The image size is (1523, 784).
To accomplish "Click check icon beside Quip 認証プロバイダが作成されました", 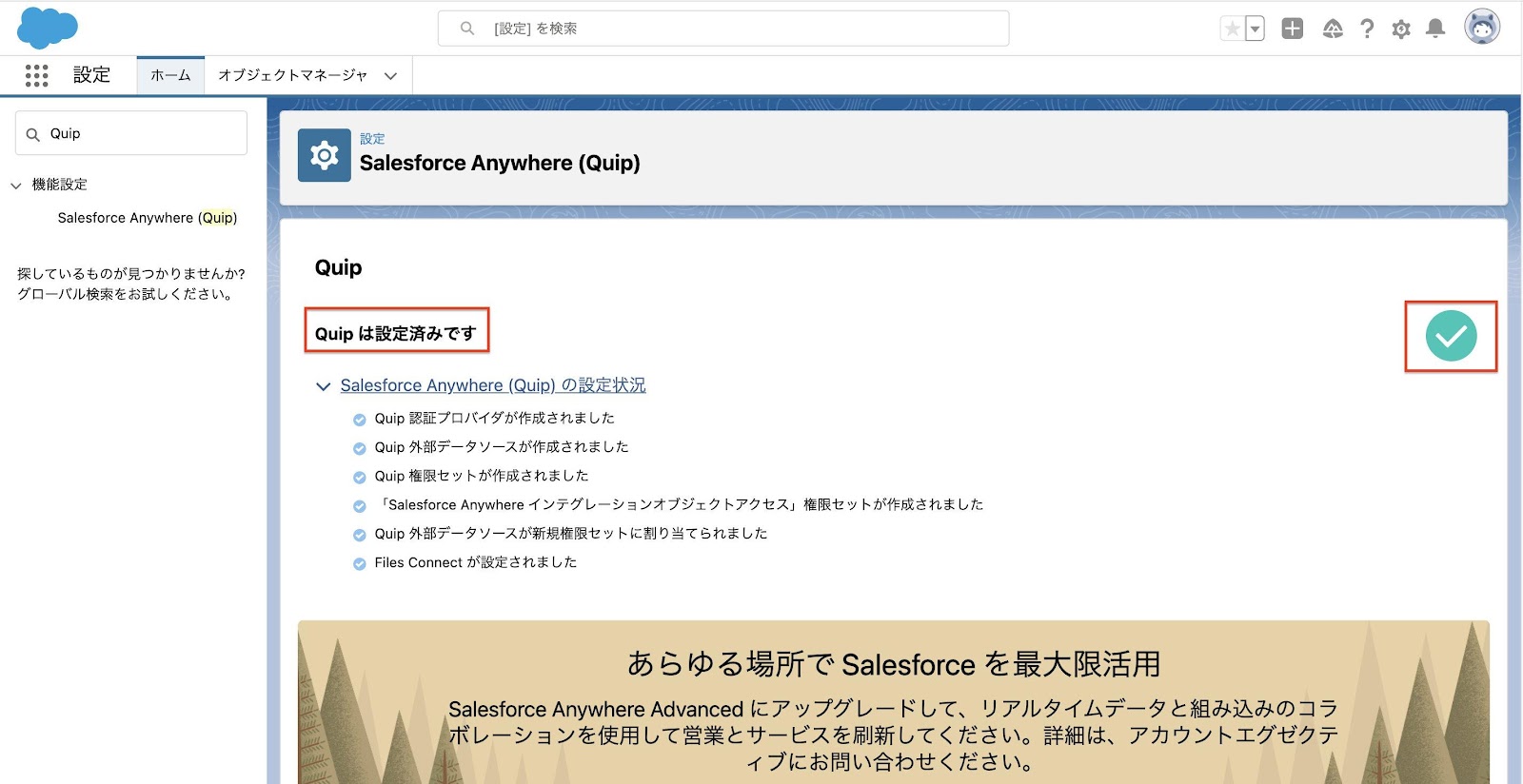I will [360, 420].
